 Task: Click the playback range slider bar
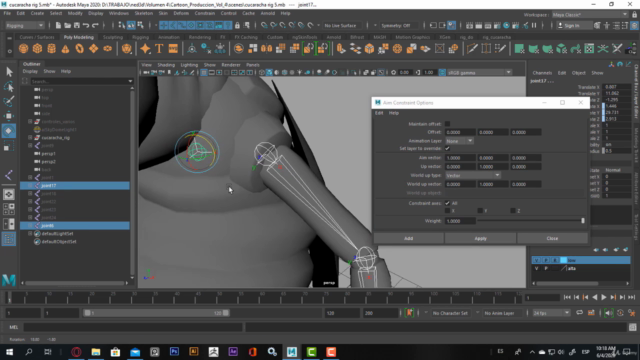click(156, 313)
